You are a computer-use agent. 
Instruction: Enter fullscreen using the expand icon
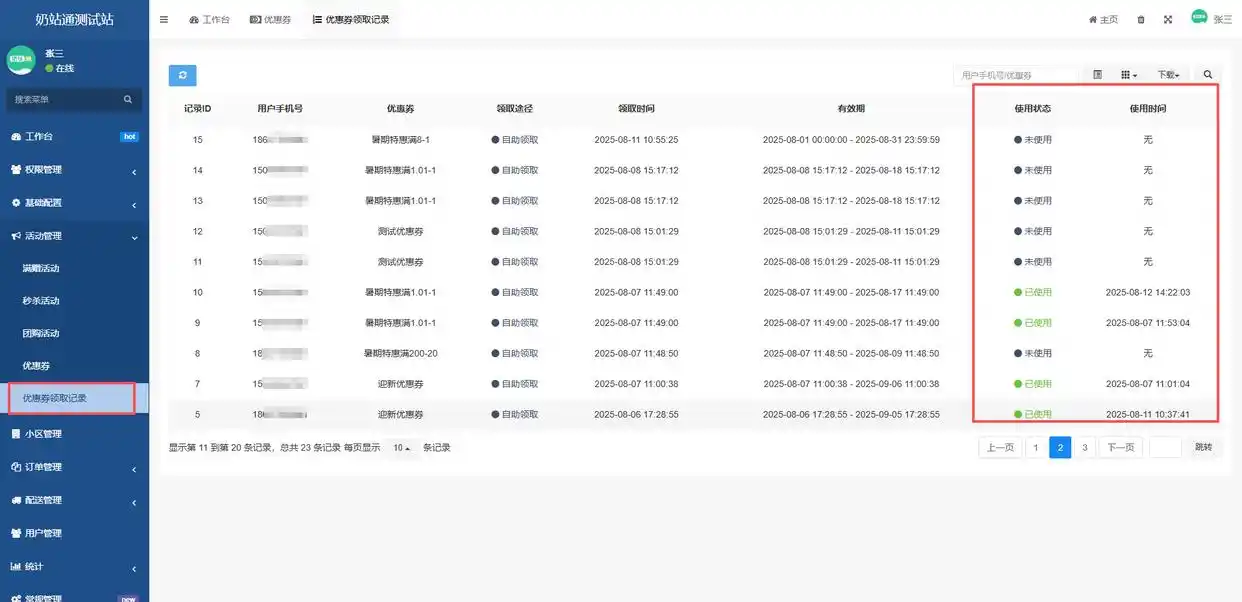click(1168, 20)
